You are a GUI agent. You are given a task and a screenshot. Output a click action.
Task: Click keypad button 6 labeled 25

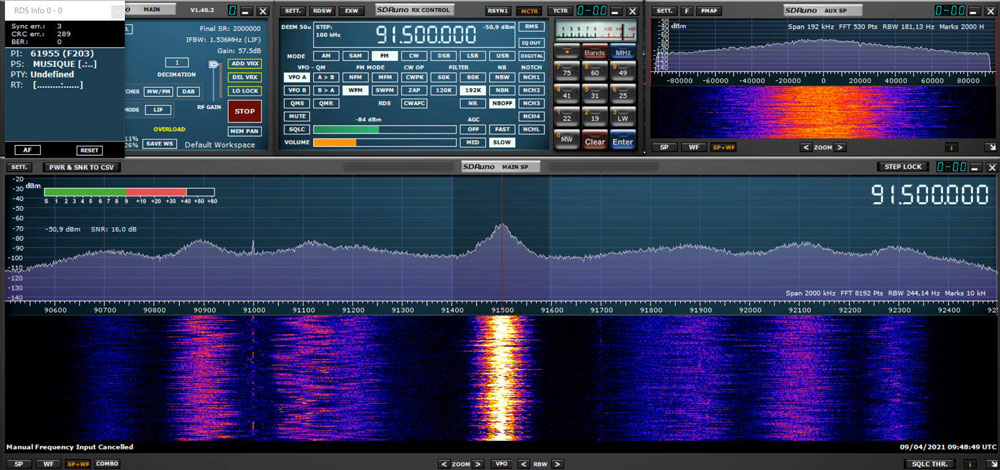(x=623, y=93)
